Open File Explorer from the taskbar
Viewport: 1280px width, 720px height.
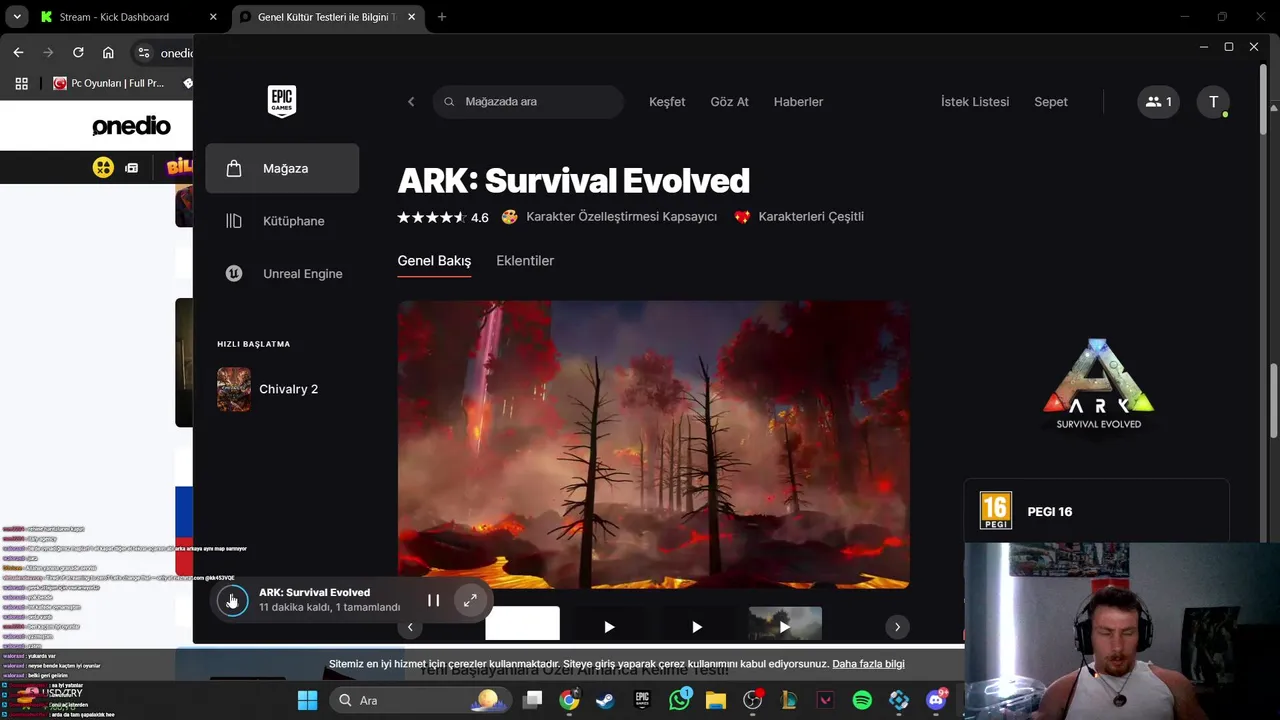click(715, 700)
